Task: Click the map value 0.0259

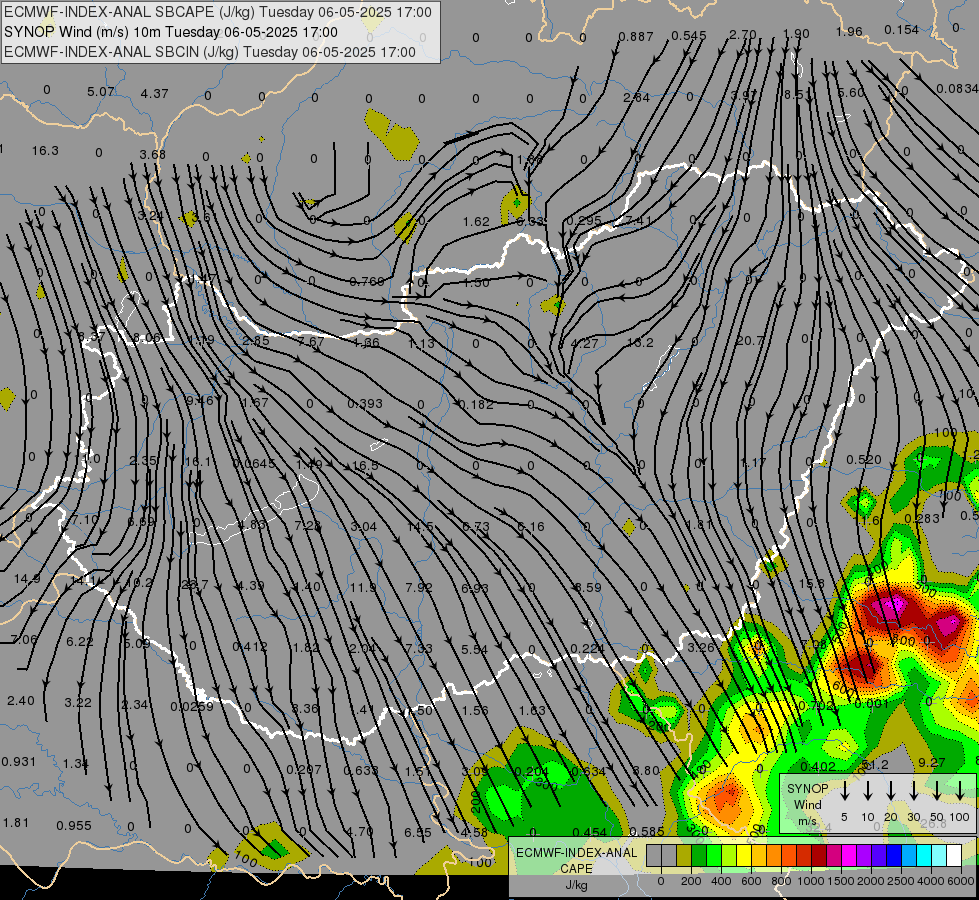Action: tap(192, 706)
